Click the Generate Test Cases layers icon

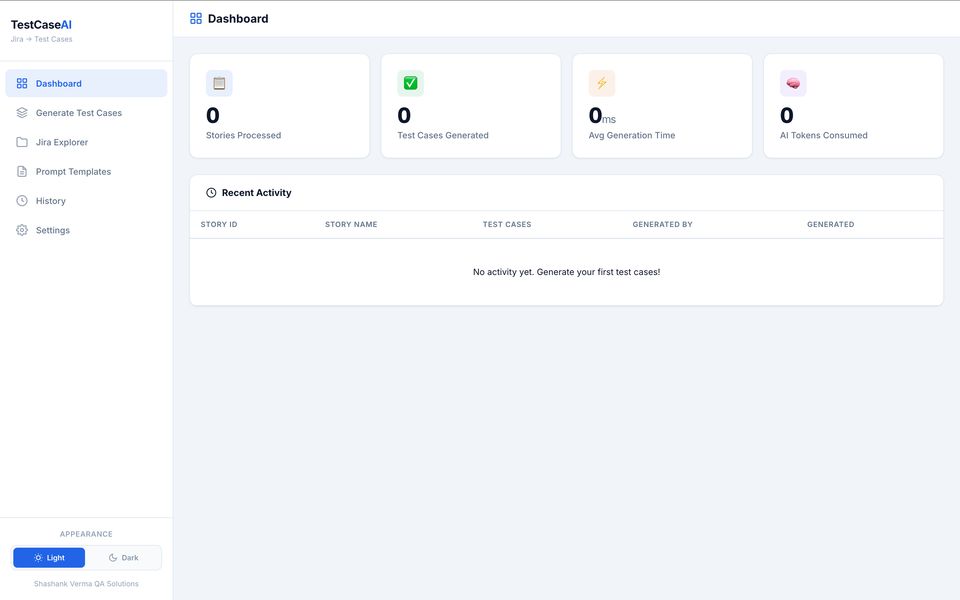[x=22, y=113]
